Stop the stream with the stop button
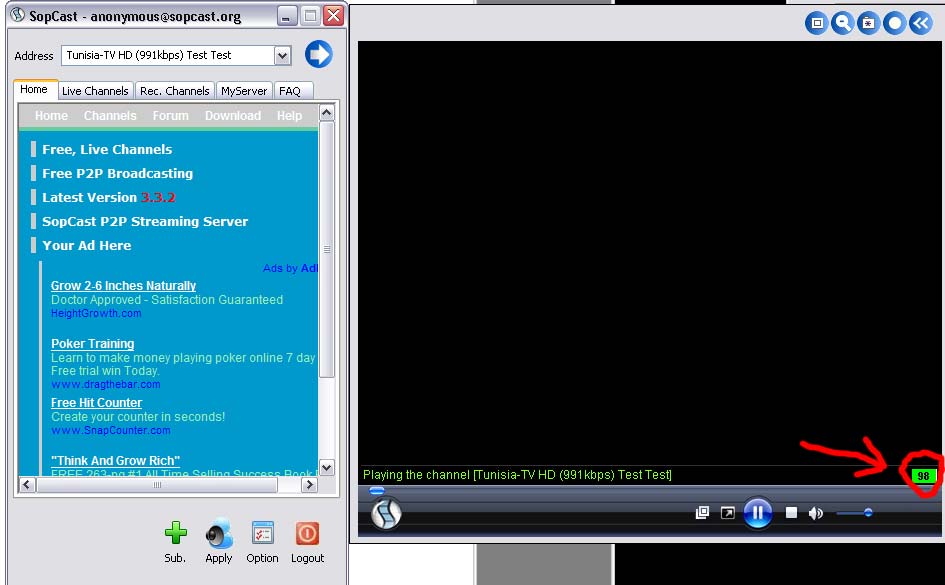Screen dimensions: 945x585 pos(791,513)
